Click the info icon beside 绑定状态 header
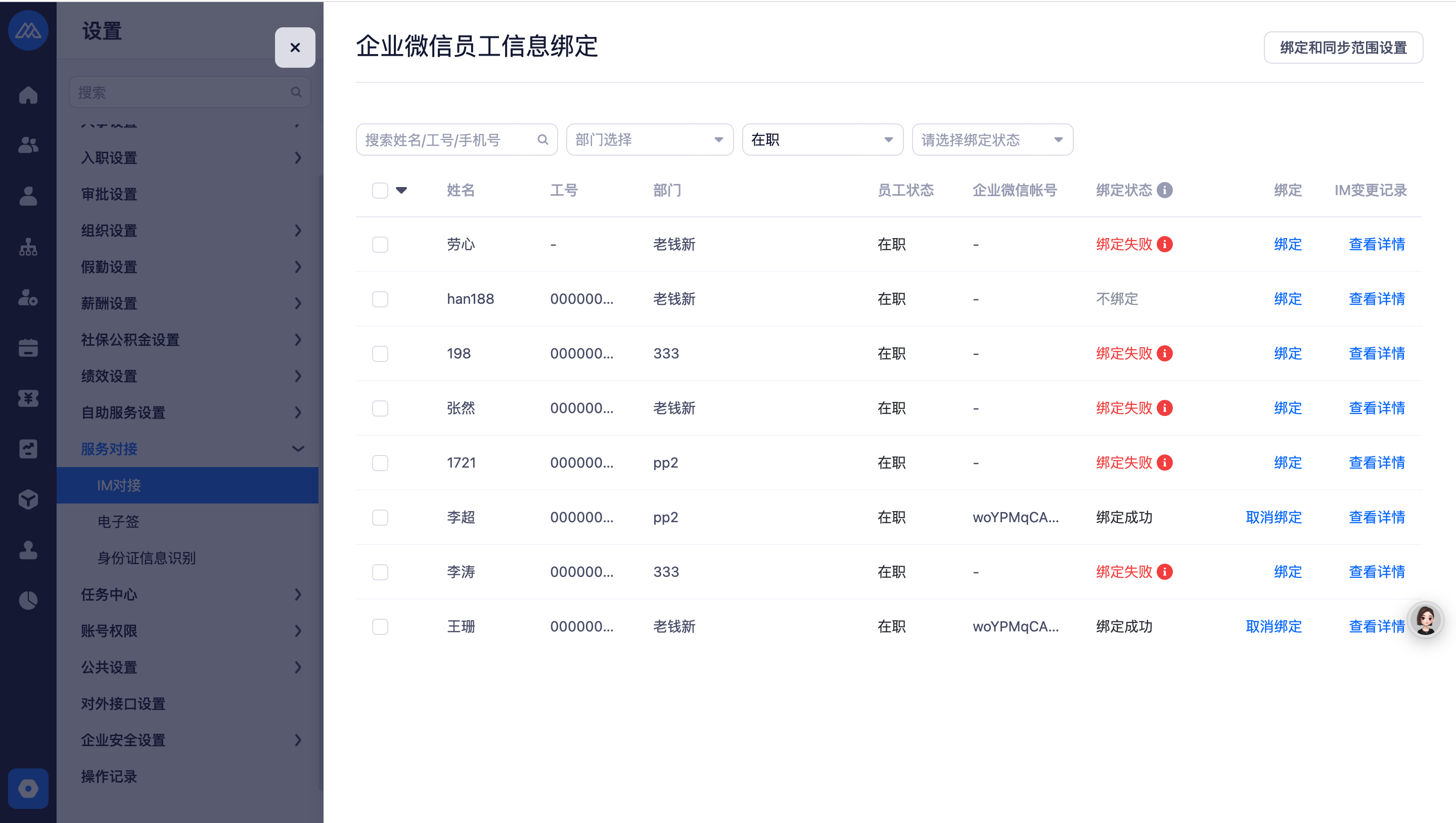The height and width of the screenshot is (823, 1456). pyautogui.click(x=1164, y=191)
